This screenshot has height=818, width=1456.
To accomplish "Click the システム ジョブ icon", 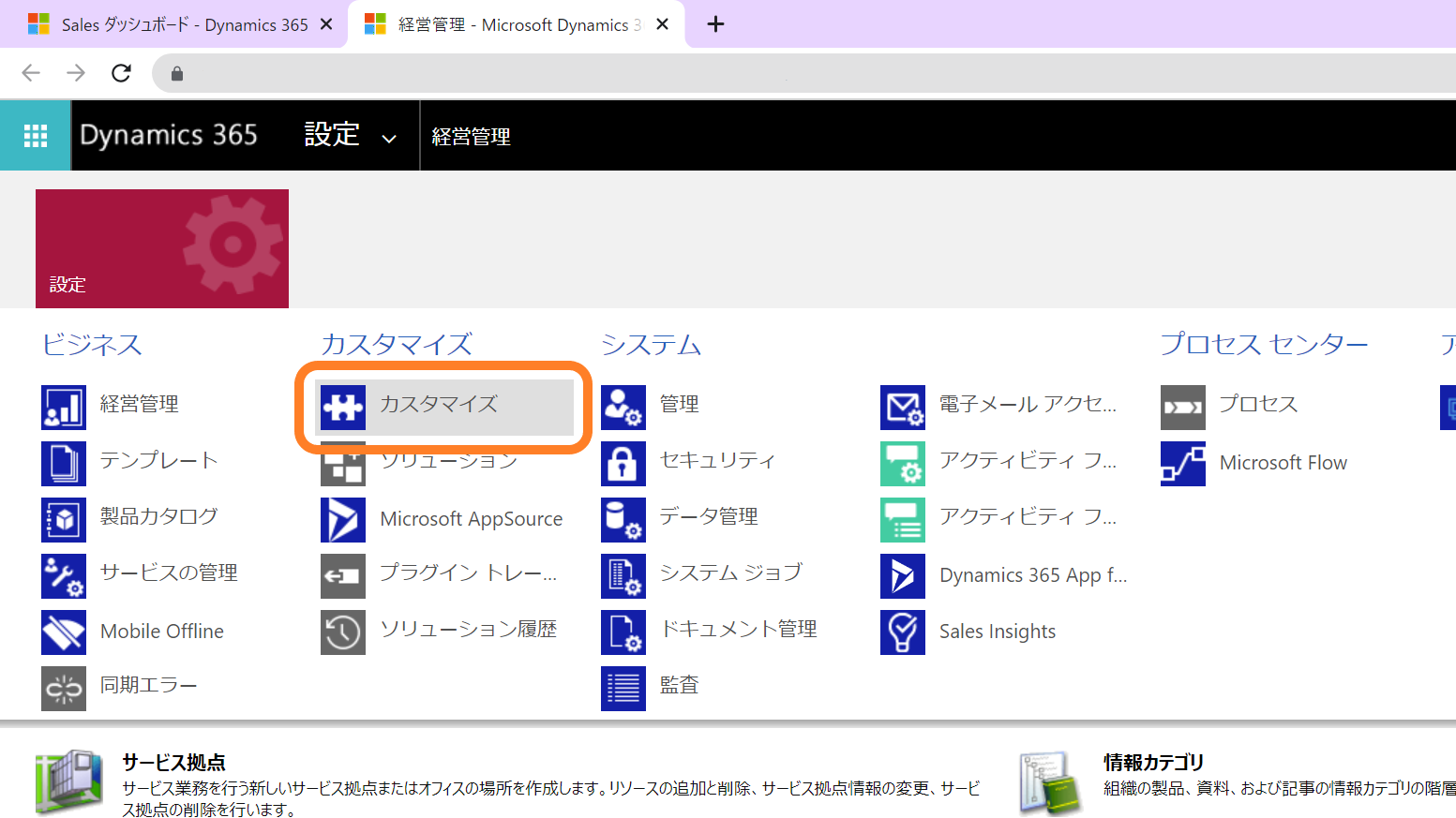I will (x=623, y=576).
